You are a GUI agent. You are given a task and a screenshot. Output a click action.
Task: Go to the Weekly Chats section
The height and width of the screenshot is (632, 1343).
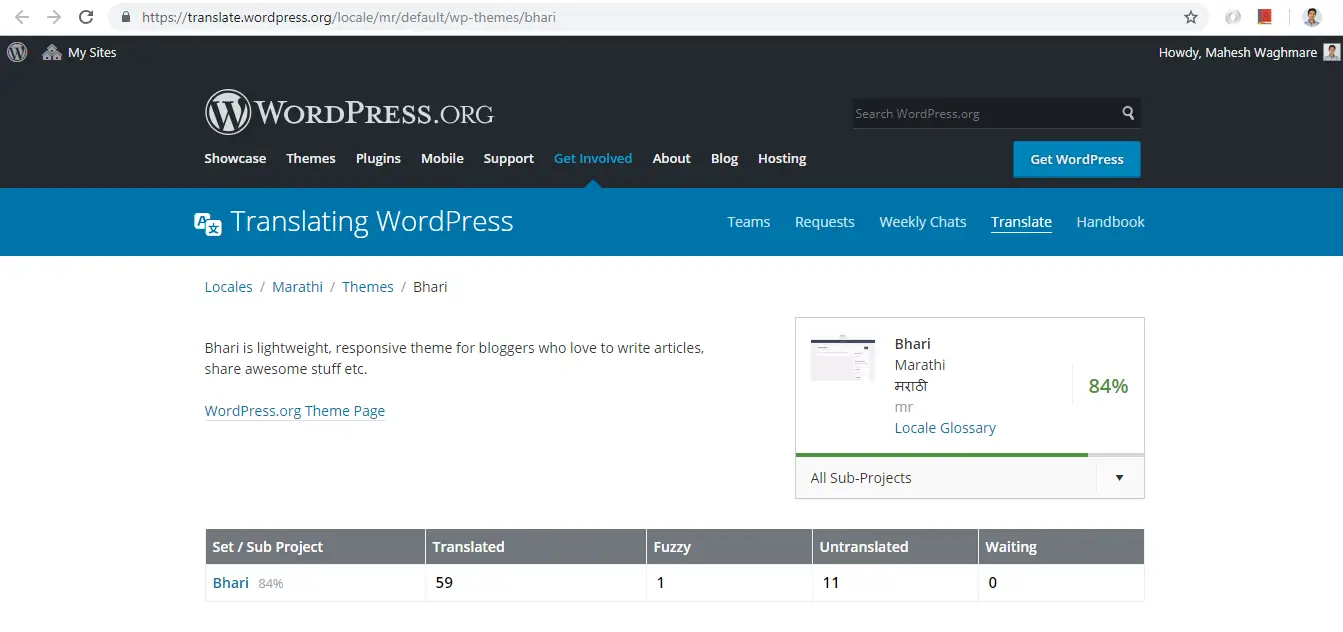[923, 222]
